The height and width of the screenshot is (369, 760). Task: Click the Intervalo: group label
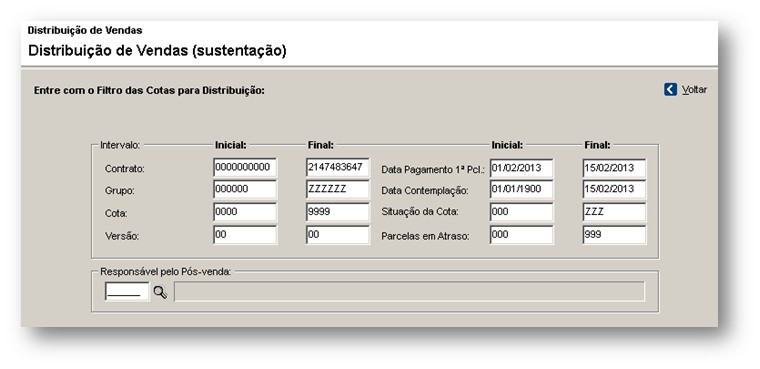(120, 144)
